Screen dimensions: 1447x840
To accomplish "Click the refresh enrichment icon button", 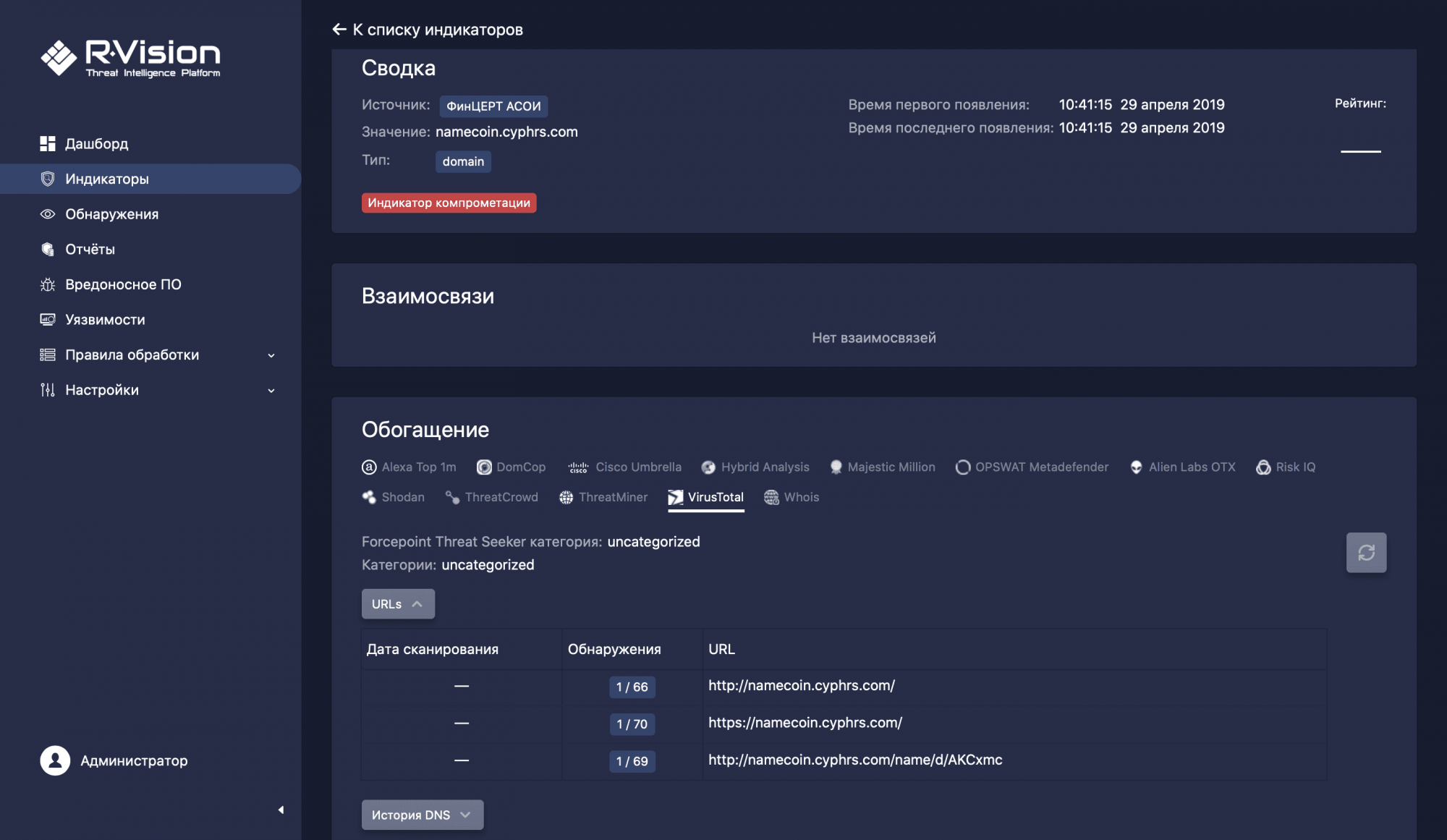I will 1365,553.
